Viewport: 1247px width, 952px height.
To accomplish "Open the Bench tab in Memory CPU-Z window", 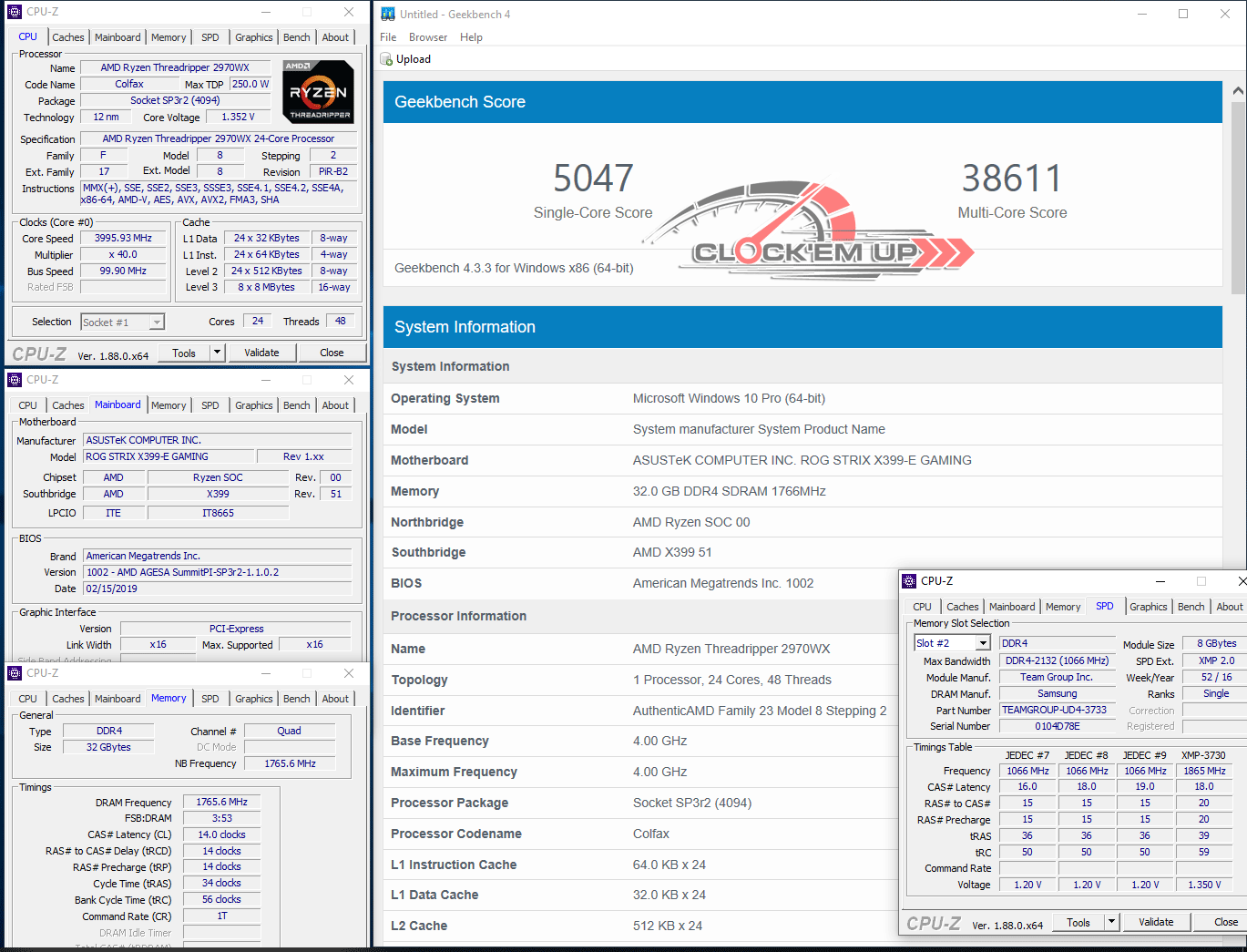I will click(x=296, y=699).
